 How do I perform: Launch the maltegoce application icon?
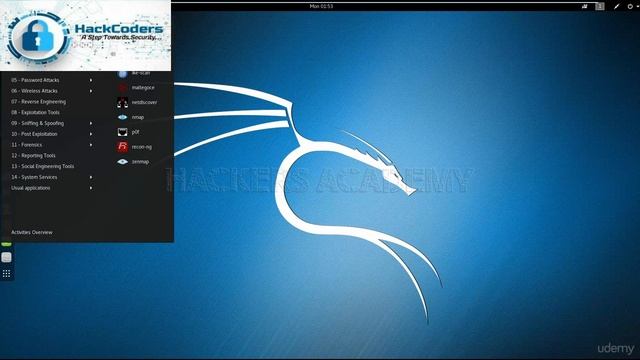coord(122,88)
